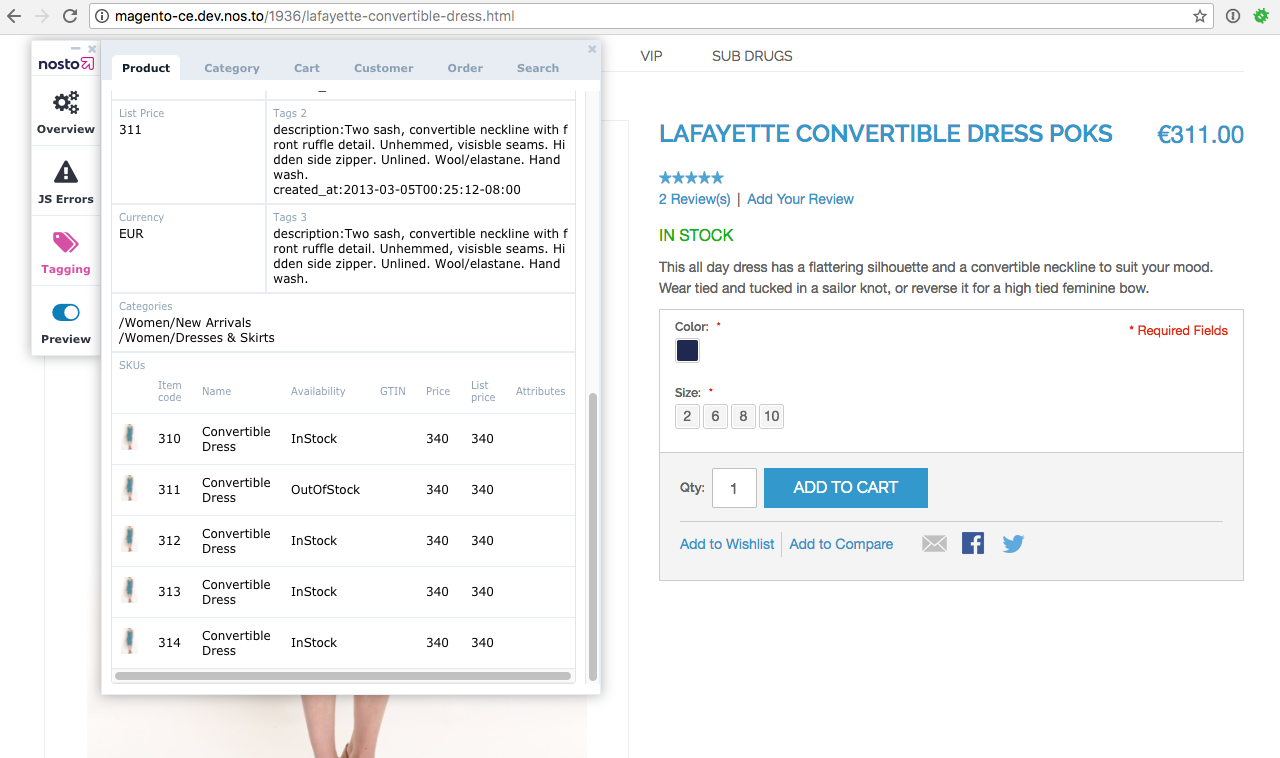Screen dimensions: 1280x758
Task: Switch to the Customer tab
Action: point(383,68)
